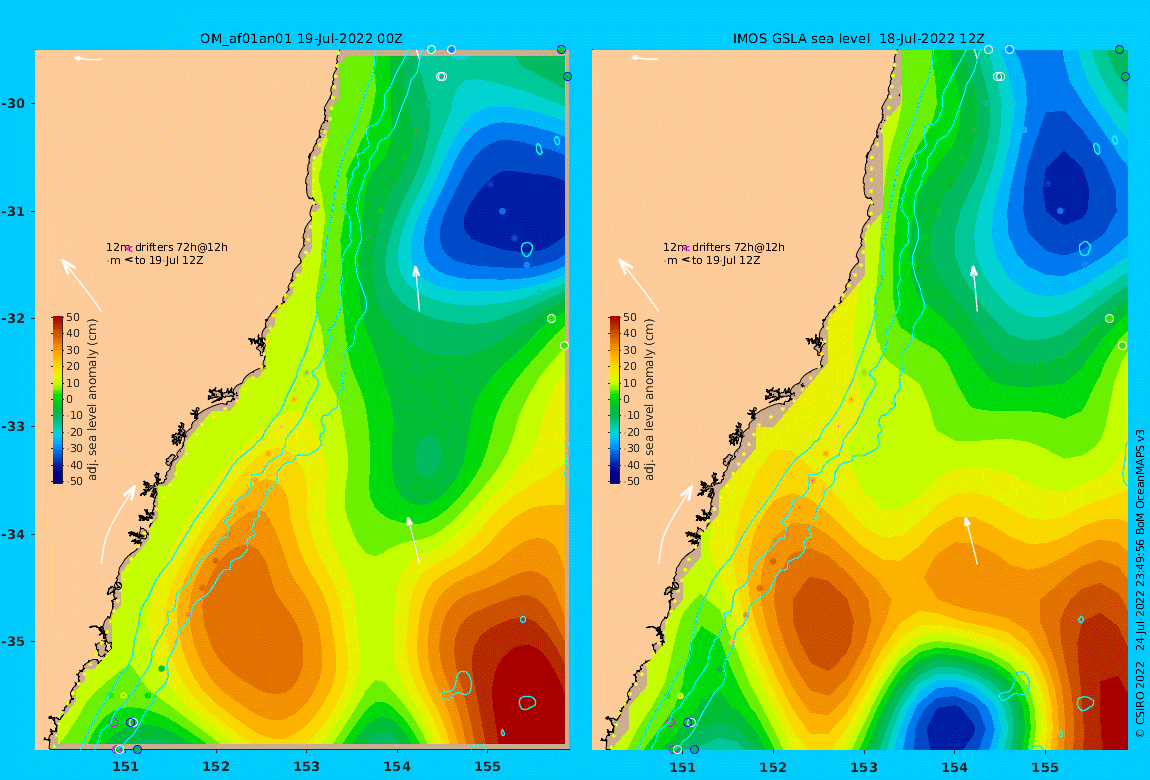Select the -35 latitude axis label
The width and height of the screenshot is (1150, 780).
click(12, 641)
